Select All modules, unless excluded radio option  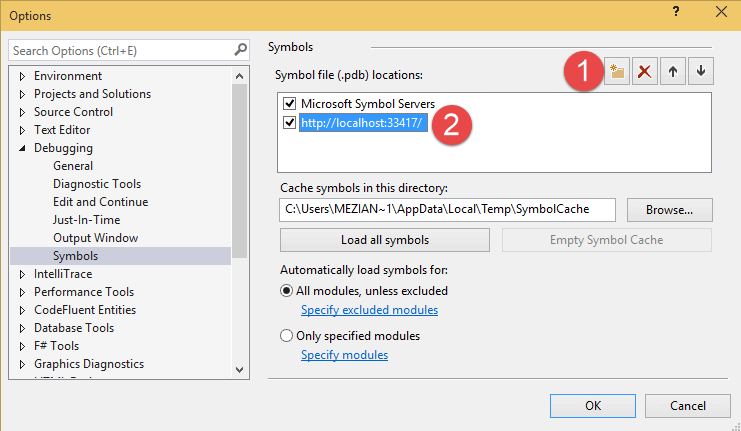[x=287, y=291]
